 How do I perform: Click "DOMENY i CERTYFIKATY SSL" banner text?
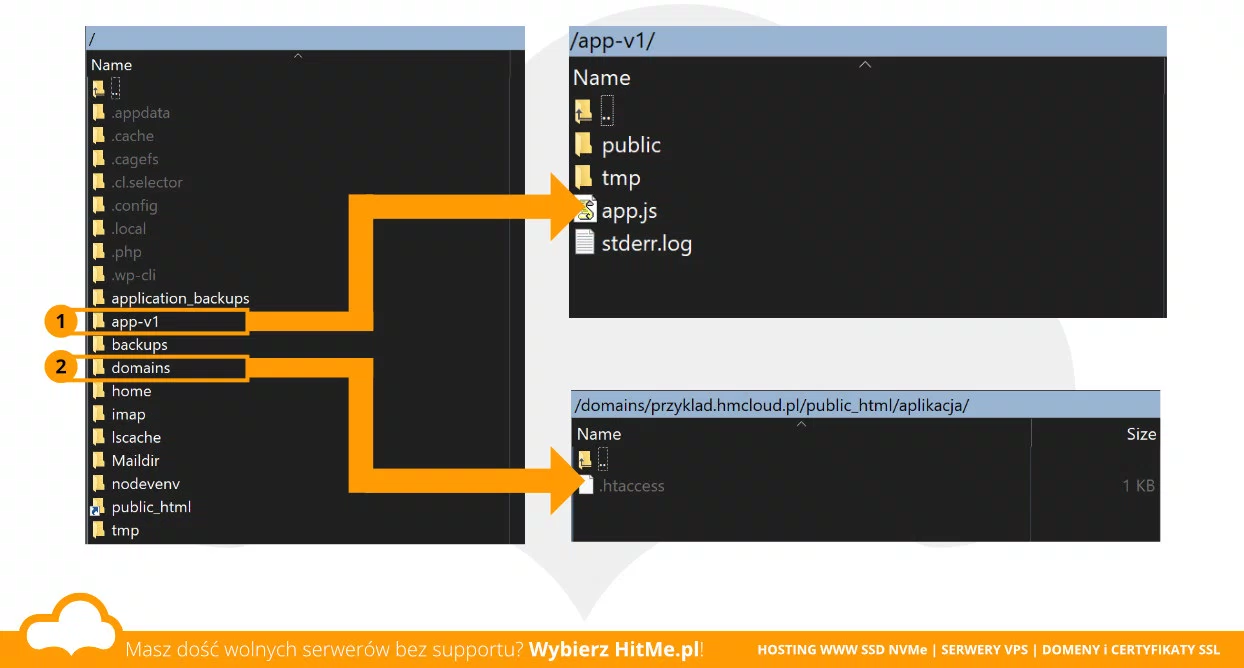coord(1131,650)
